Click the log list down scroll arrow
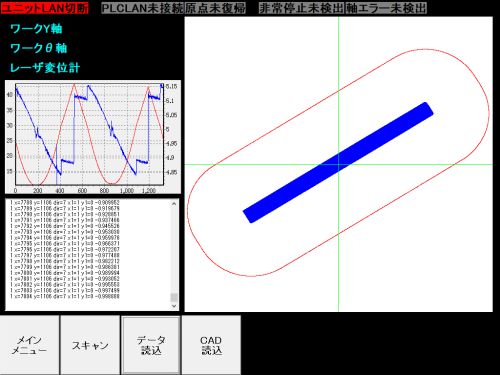The width and height of the screenshot is (500, 375). tap(174, 306)
